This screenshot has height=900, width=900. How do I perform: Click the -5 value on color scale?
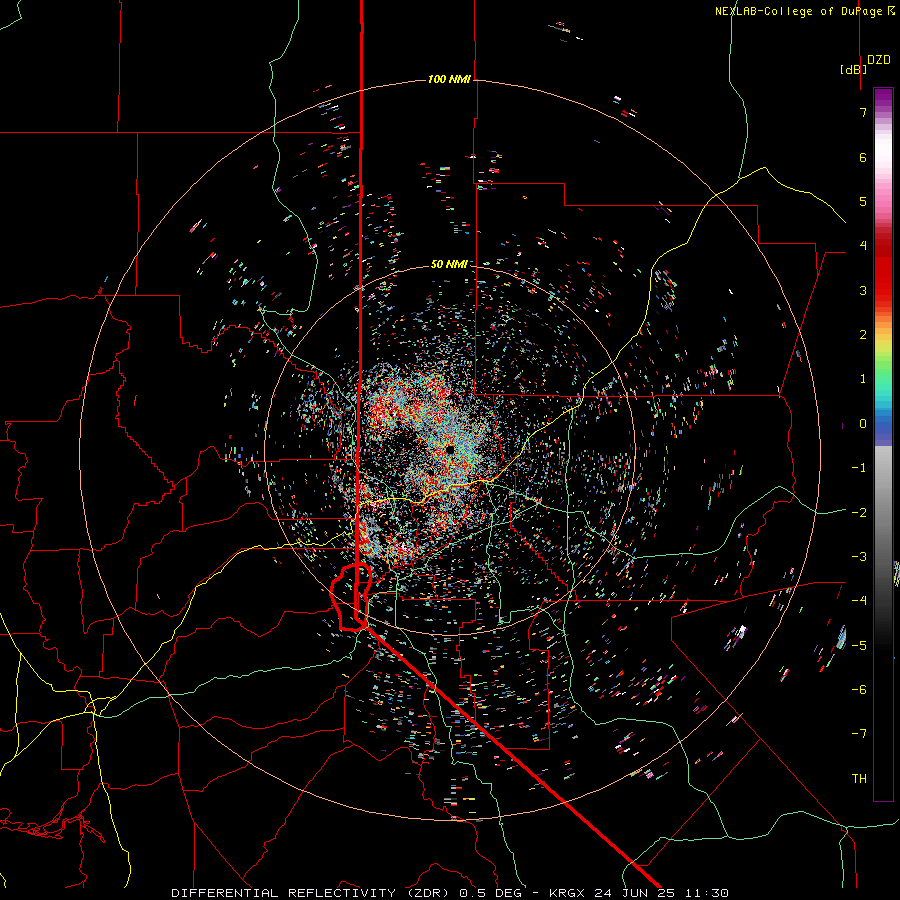pos(859,645)
